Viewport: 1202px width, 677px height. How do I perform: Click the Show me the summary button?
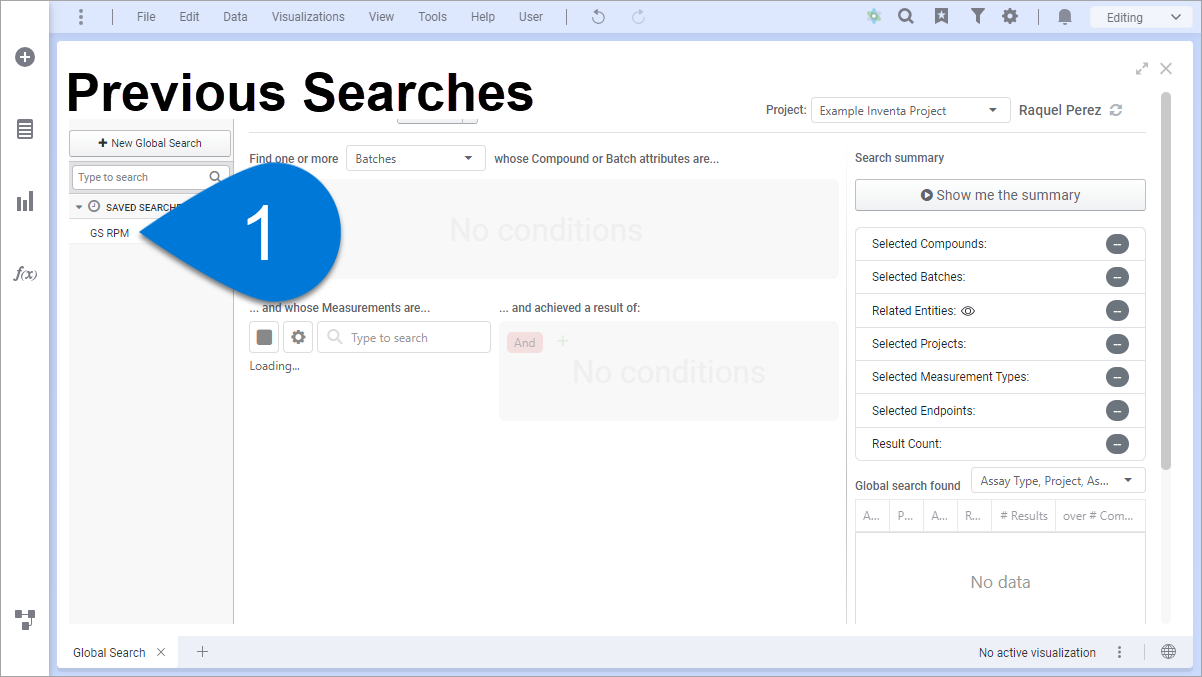[1000, 195]
